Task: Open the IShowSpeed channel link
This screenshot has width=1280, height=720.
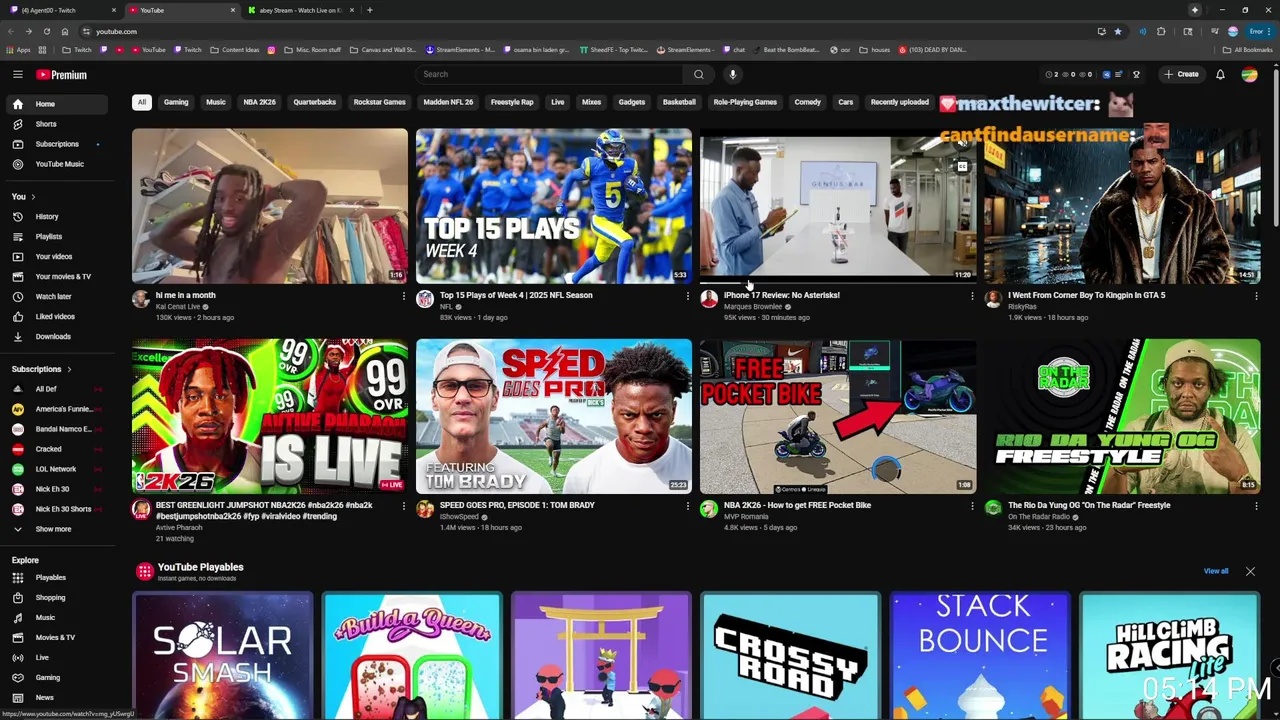Action: coord(459,517)
